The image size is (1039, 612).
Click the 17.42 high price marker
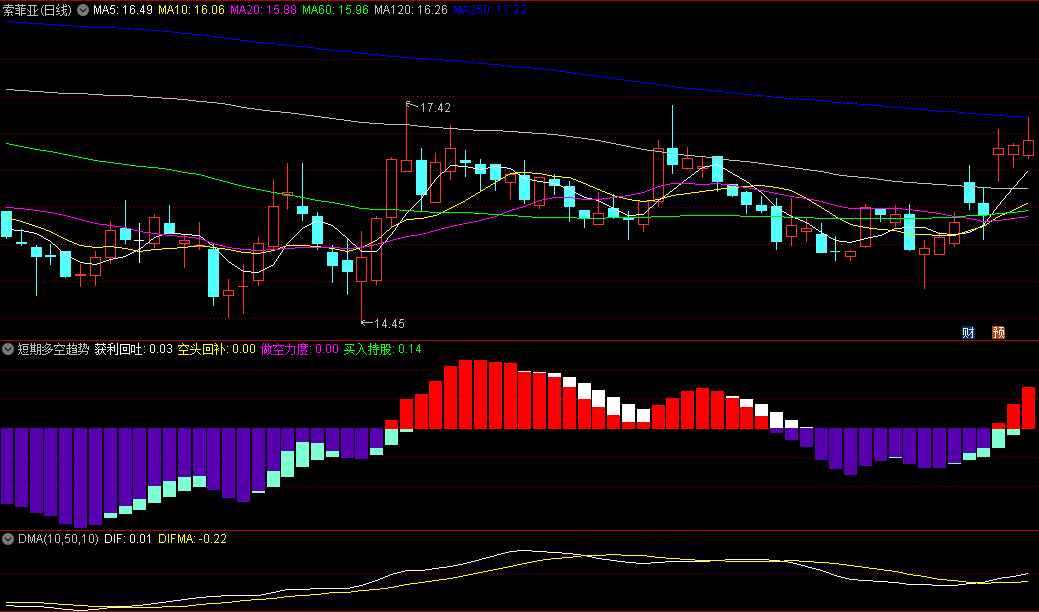tap(435, 107)
